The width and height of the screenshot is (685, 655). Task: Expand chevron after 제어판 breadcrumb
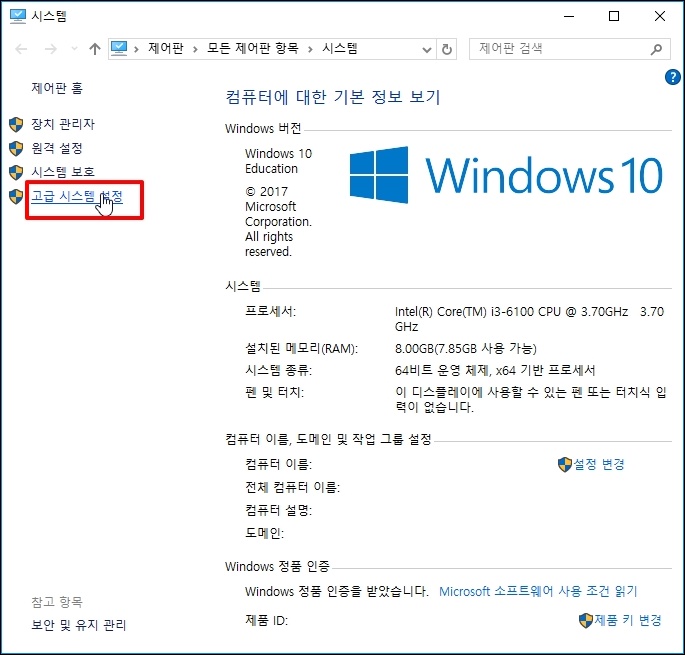point(195,49)
